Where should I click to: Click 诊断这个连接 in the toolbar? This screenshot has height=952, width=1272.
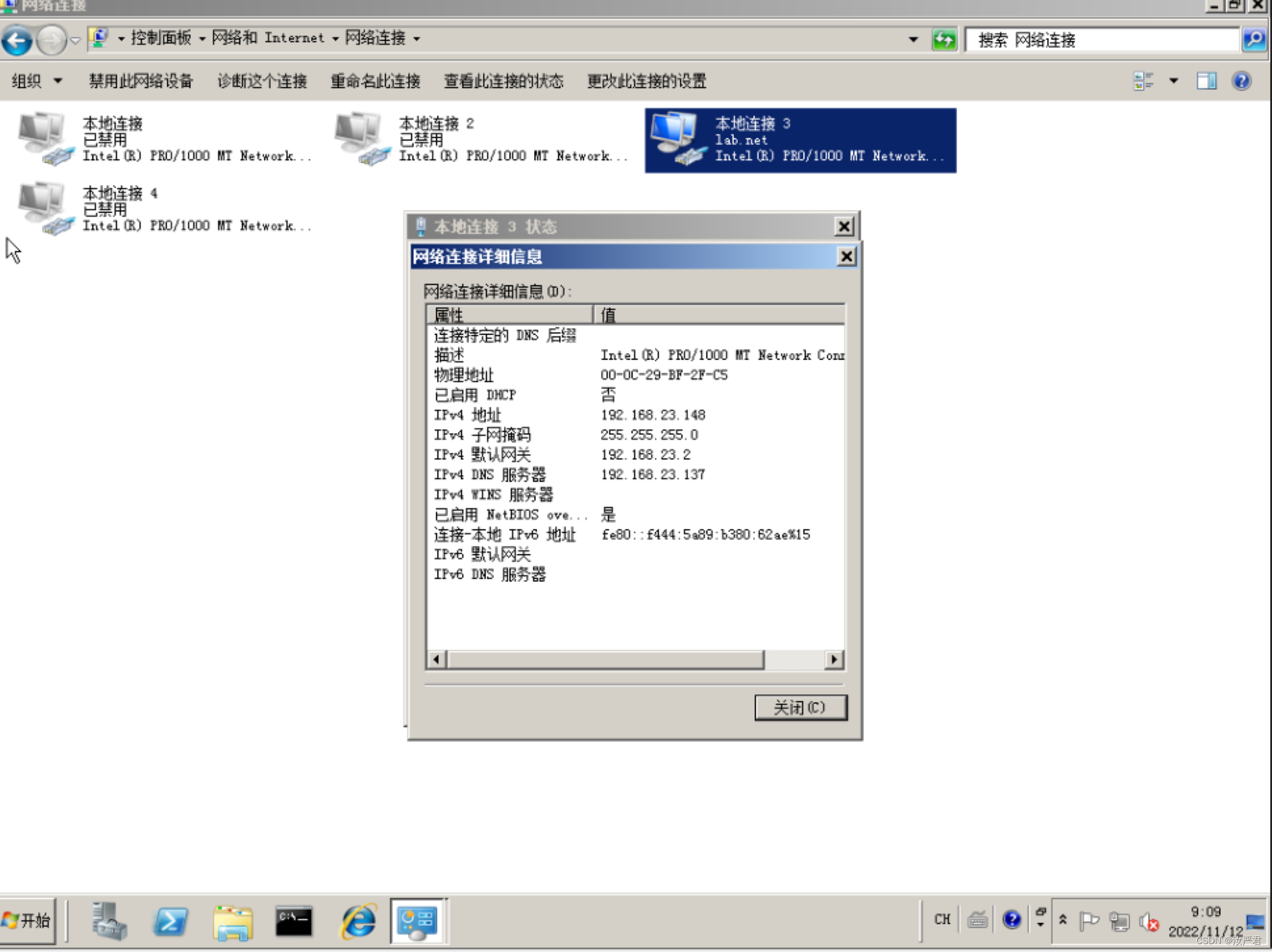coord(262,81)
